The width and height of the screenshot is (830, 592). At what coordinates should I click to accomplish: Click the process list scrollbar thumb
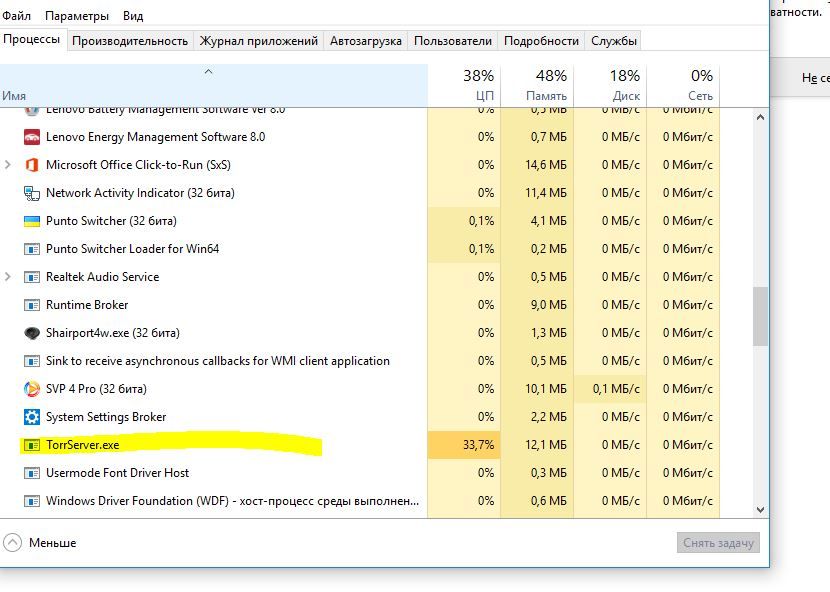click(x=761, y=317)
